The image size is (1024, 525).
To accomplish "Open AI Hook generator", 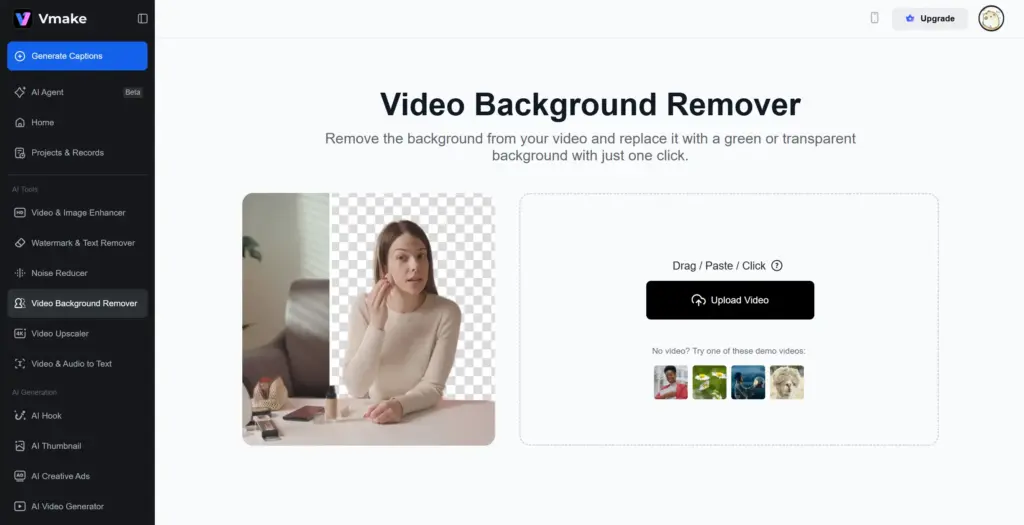I will point(77,415).
